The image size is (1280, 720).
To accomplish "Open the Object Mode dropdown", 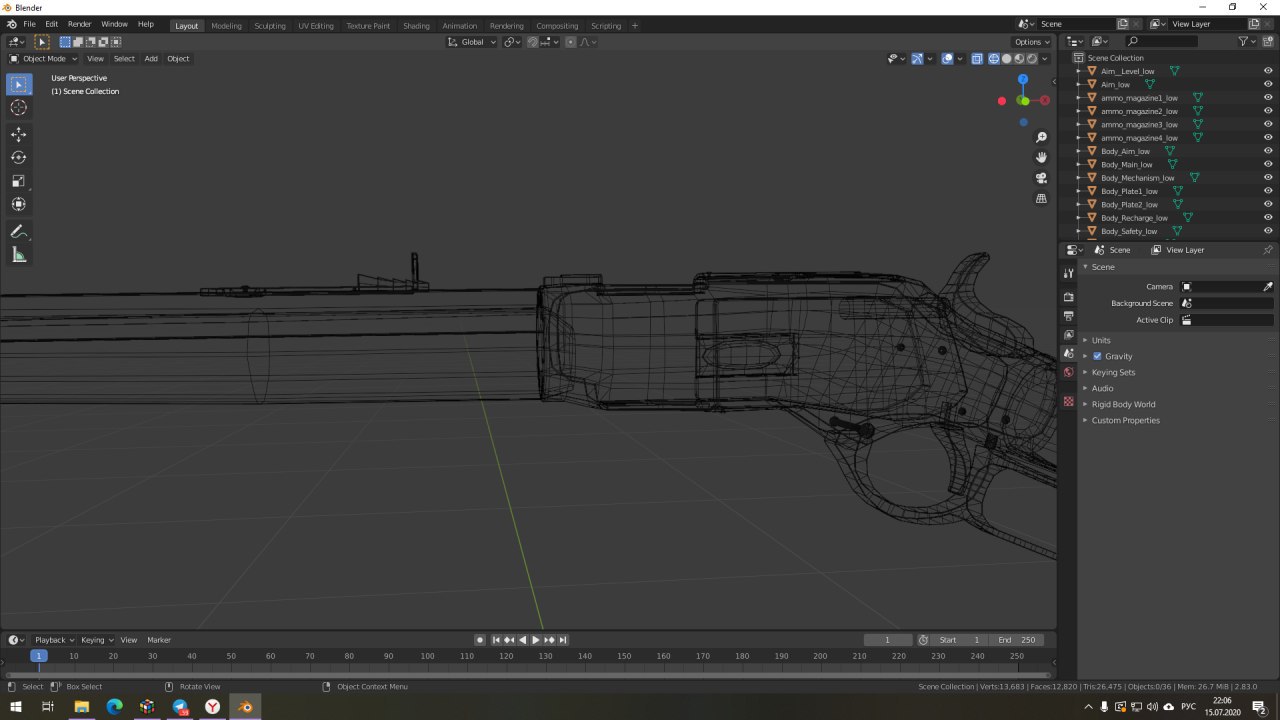I will point(43,59).
